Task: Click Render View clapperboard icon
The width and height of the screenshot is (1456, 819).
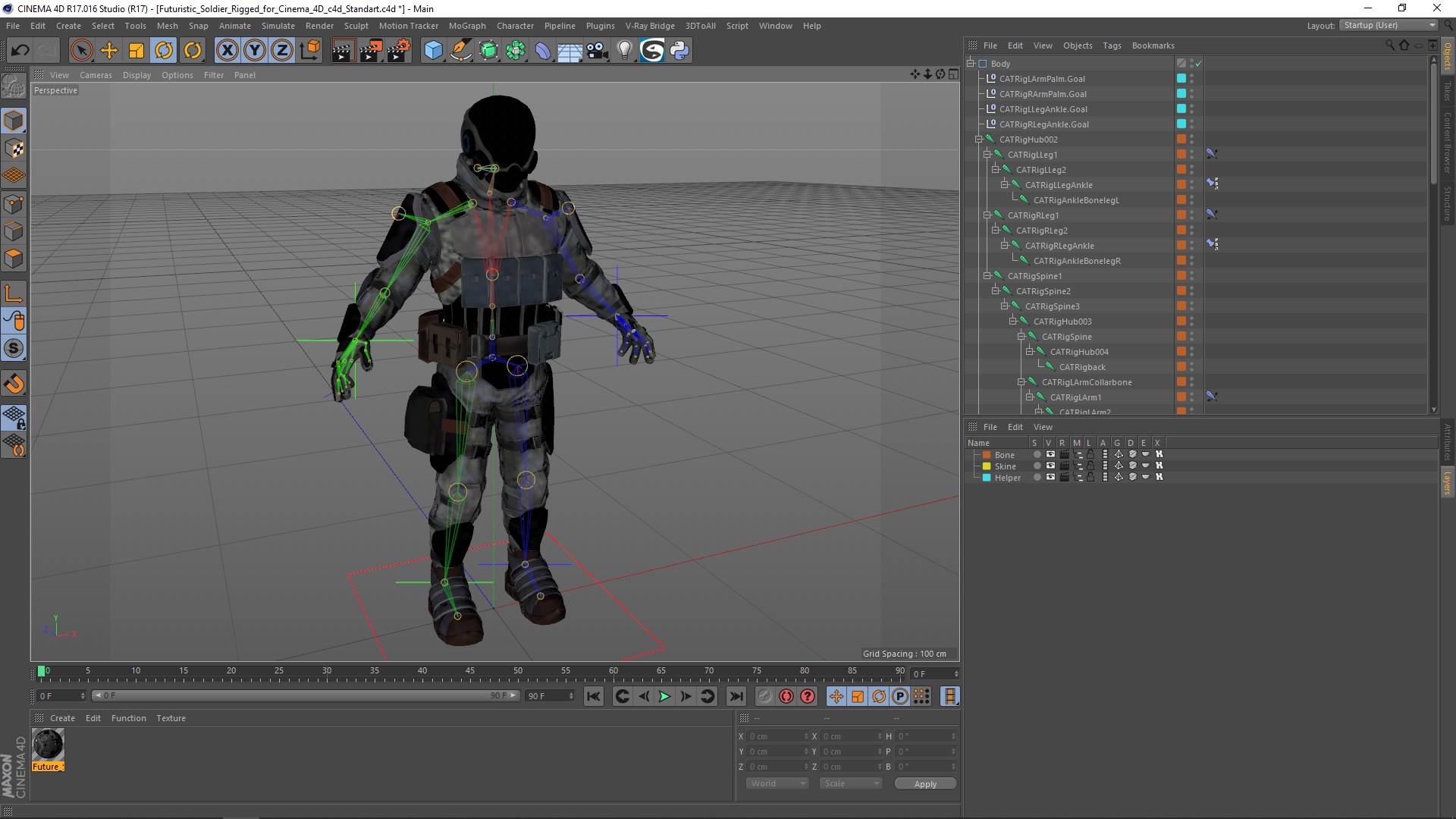Action: [x=343, y=51]
